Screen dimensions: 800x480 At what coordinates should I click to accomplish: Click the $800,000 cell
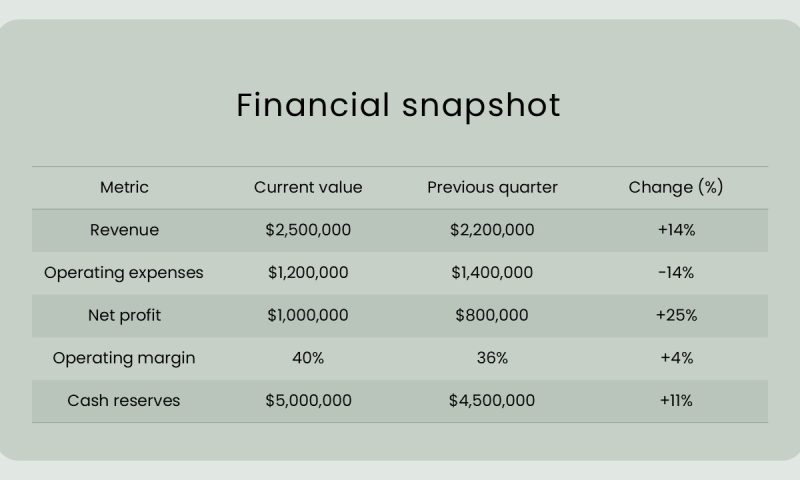pos(492,316)
